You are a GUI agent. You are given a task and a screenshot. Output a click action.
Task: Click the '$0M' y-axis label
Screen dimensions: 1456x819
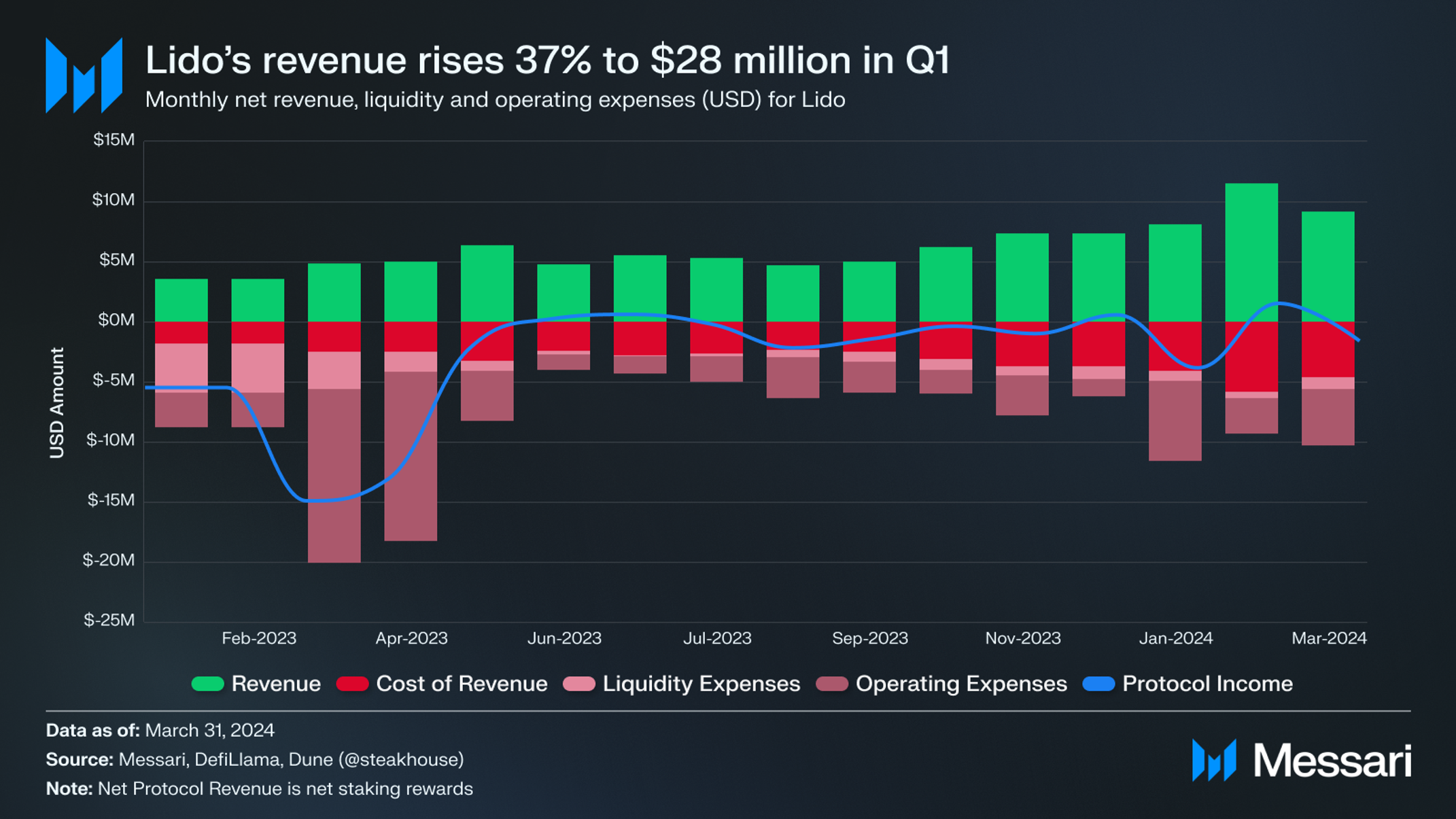coord(117,319)
